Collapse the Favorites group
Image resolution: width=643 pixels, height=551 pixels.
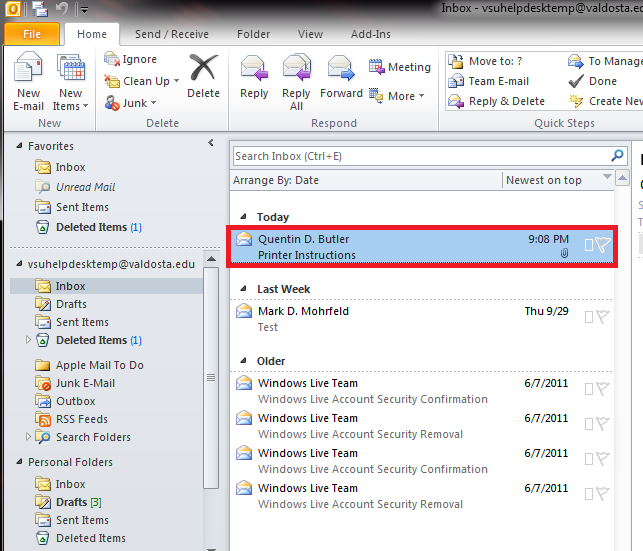click(x=19, y=146)
